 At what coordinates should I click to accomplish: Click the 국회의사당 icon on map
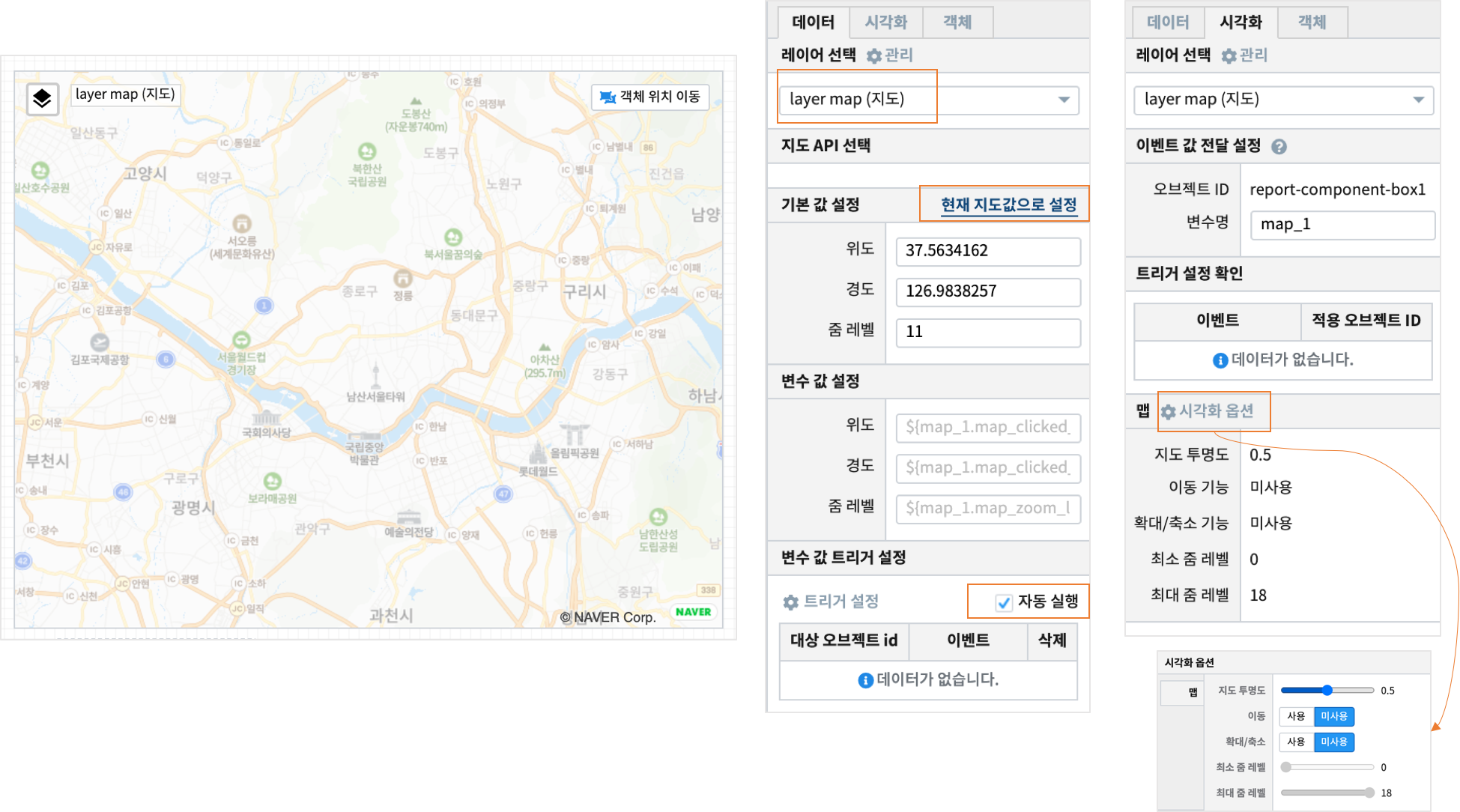(265, 417)
